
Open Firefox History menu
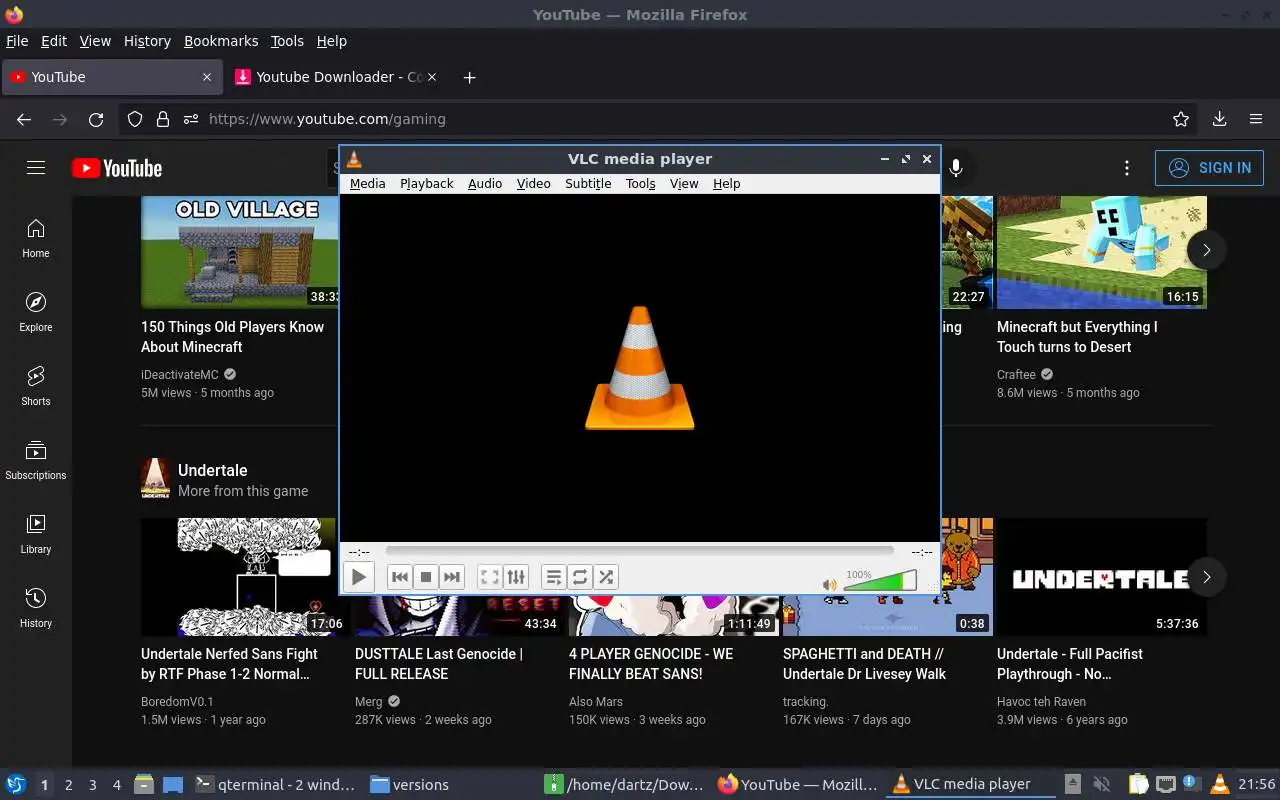147,41
